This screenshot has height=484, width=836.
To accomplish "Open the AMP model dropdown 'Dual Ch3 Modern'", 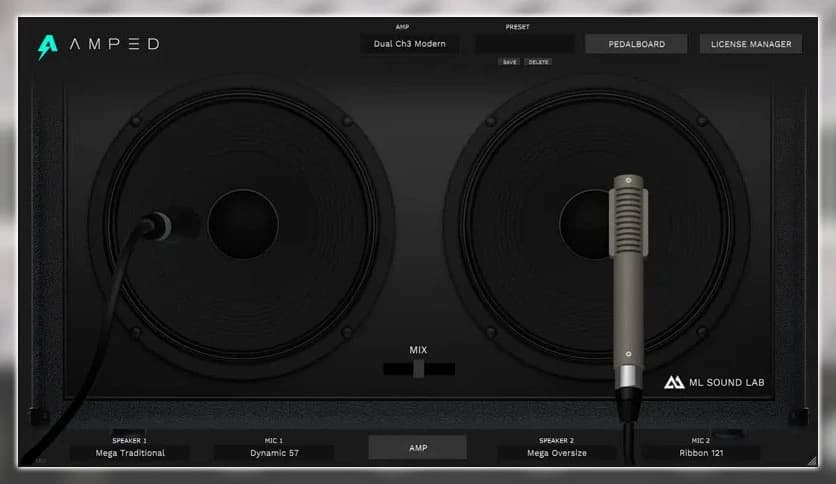I will (x=409, y=44).
